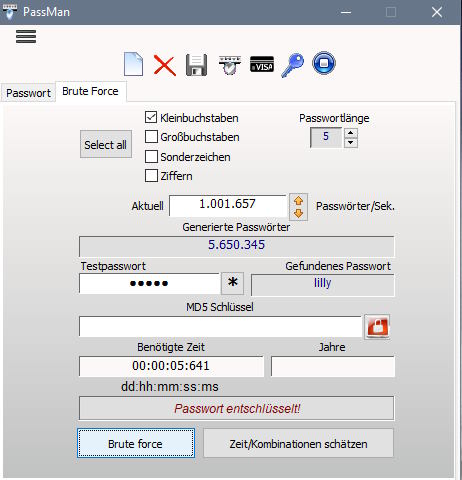Open the hamburger menu
The height and width of the screenshot is (480, 462).
tap(26, 36)
